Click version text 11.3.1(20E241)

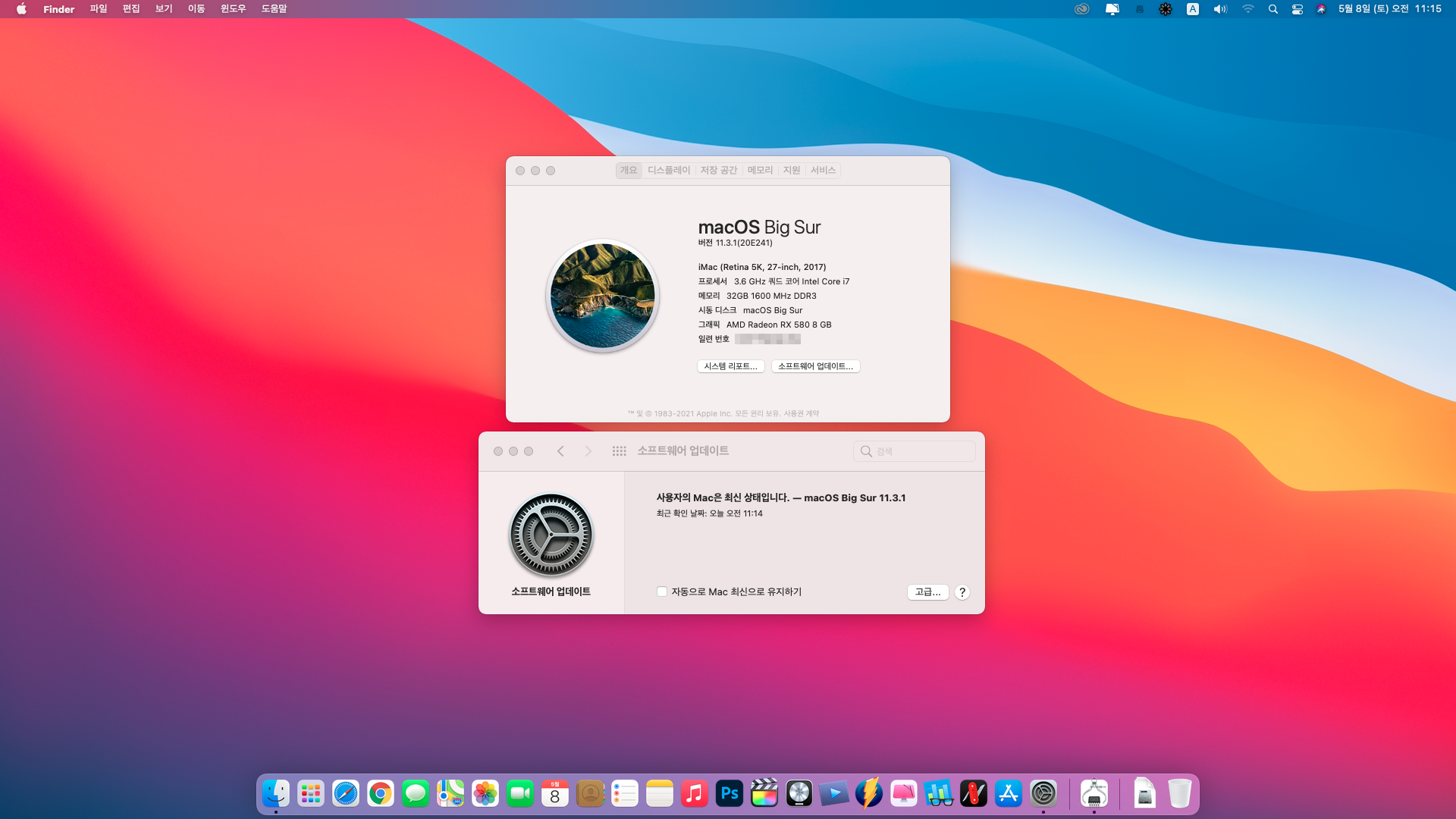744,243
